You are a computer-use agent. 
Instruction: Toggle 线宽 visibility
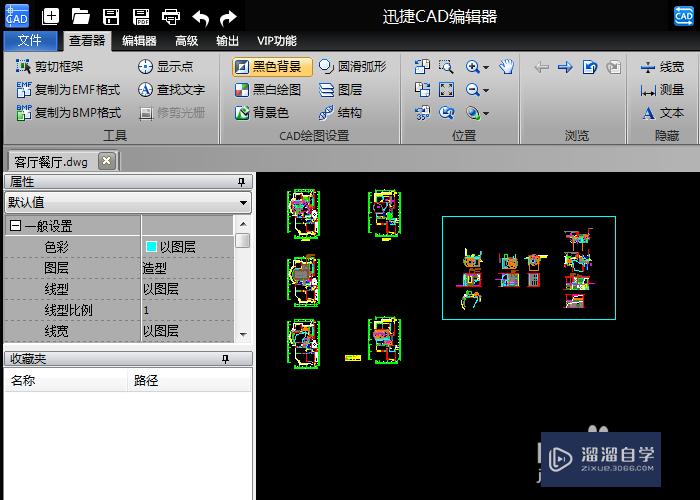pyautogui.click(x=662, y=67)
